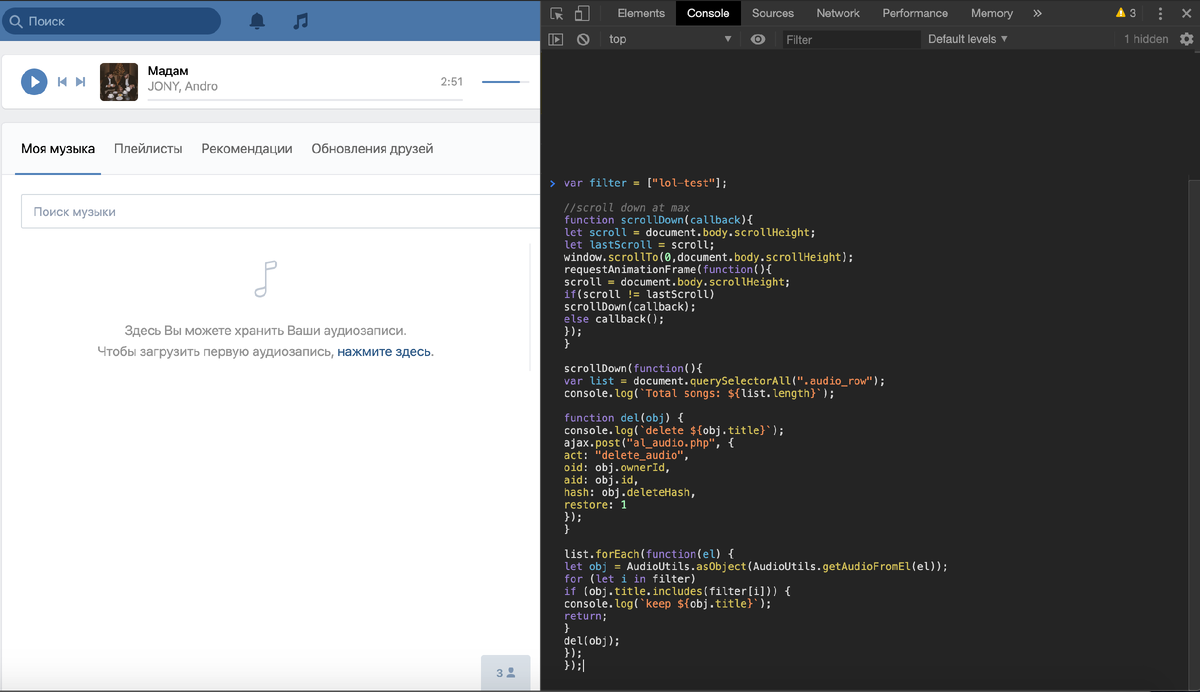The image size is (1200, 692).
Task: Toggle the live expression eye icon
Action: pos(758,39)
